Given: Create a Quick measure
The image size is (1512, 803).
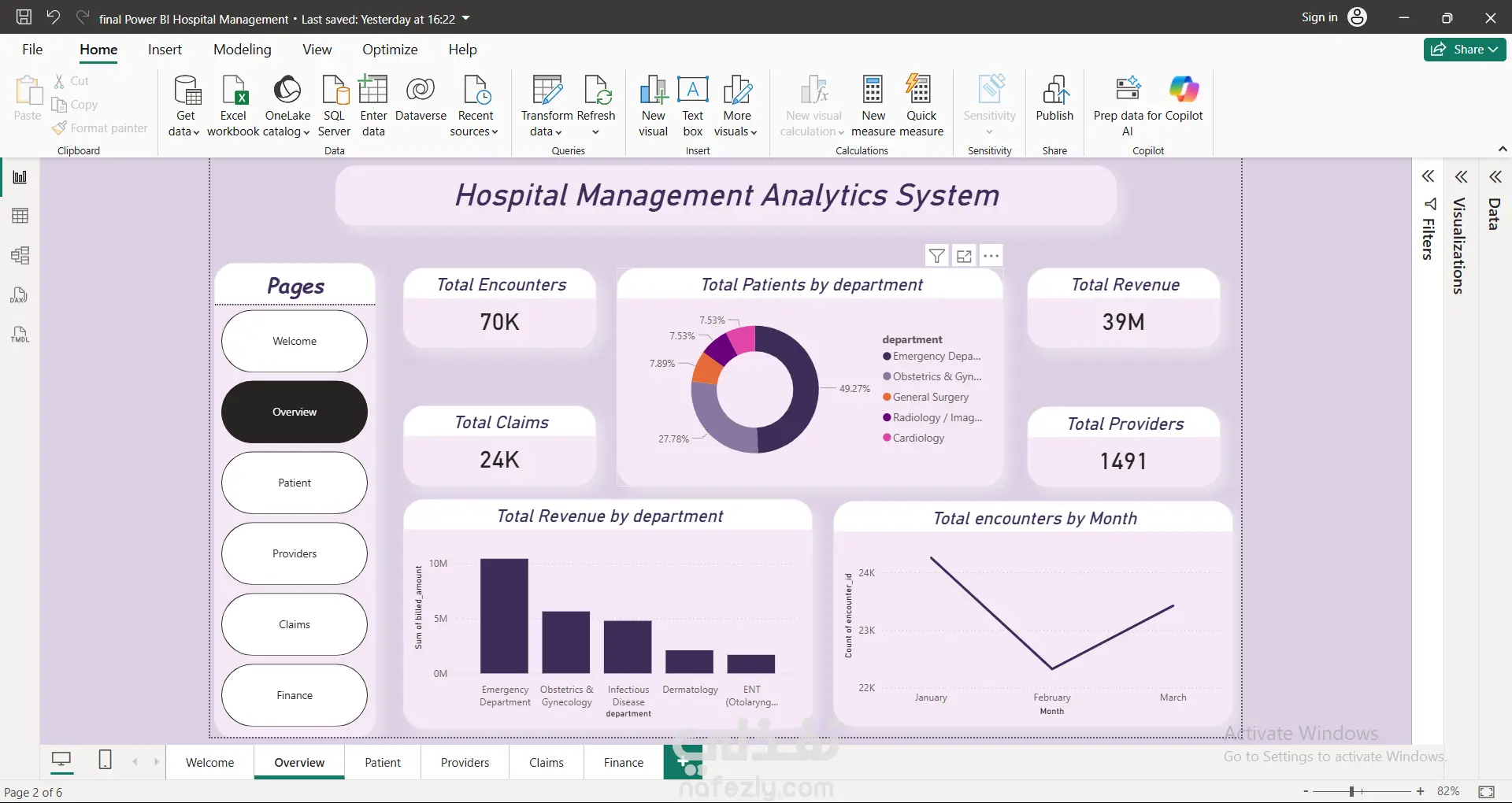Looking at the screenshot, I should [x=921, y=106].
